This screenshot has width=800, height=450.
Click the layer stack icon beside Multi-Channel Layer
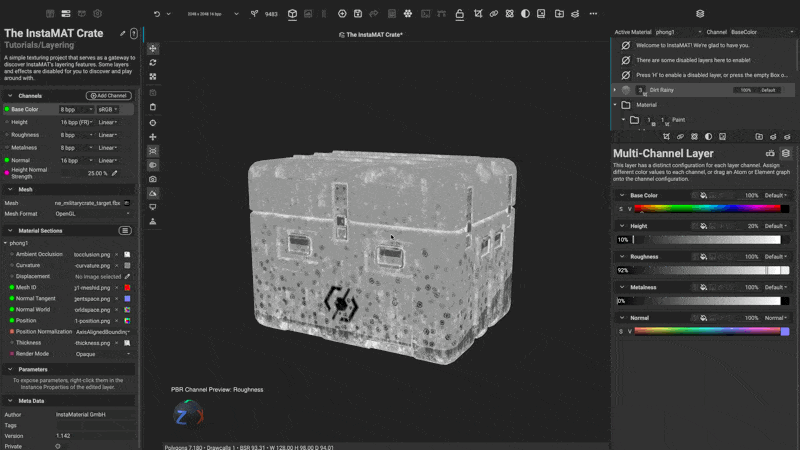pos(786,153)
